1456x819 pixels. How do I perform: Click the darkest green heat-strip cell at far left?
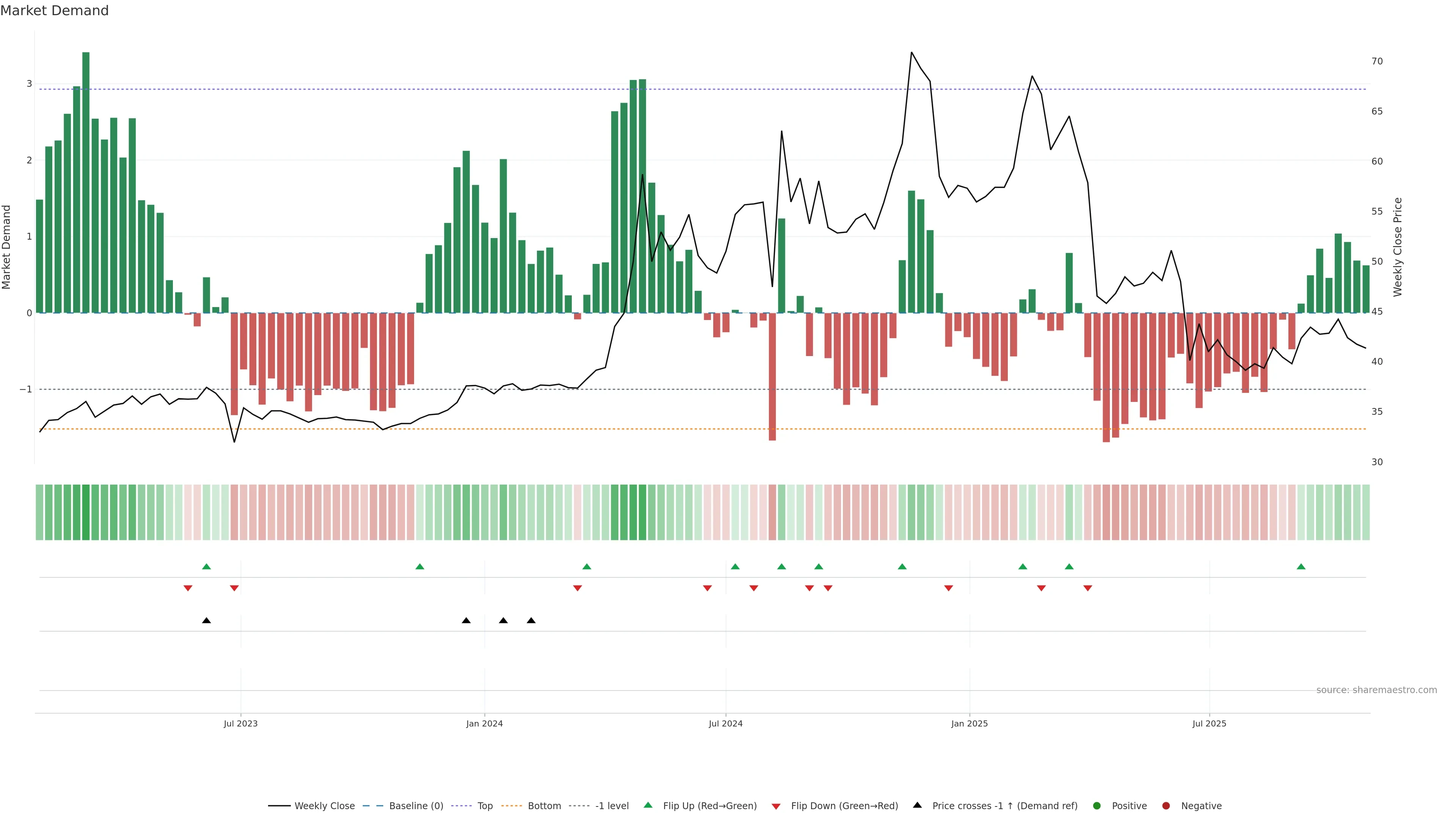(86, 512)
